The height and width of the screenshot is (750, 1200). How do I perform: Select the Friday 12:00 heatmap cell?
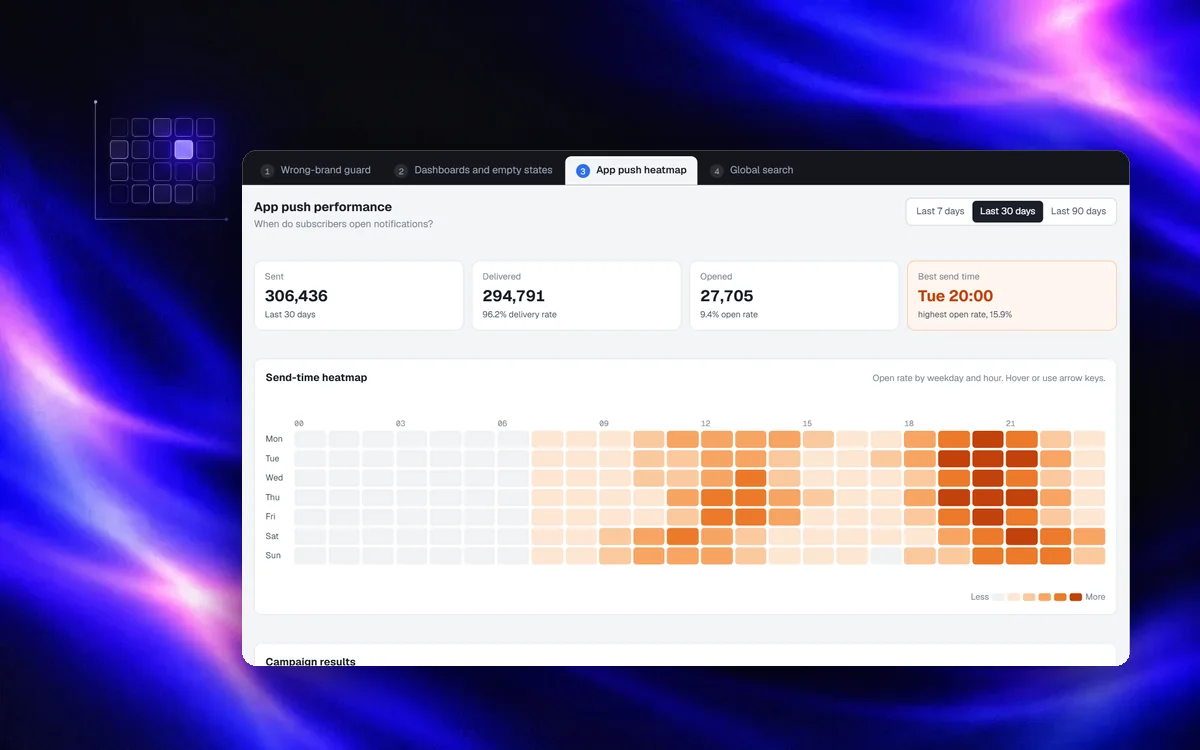717,517
